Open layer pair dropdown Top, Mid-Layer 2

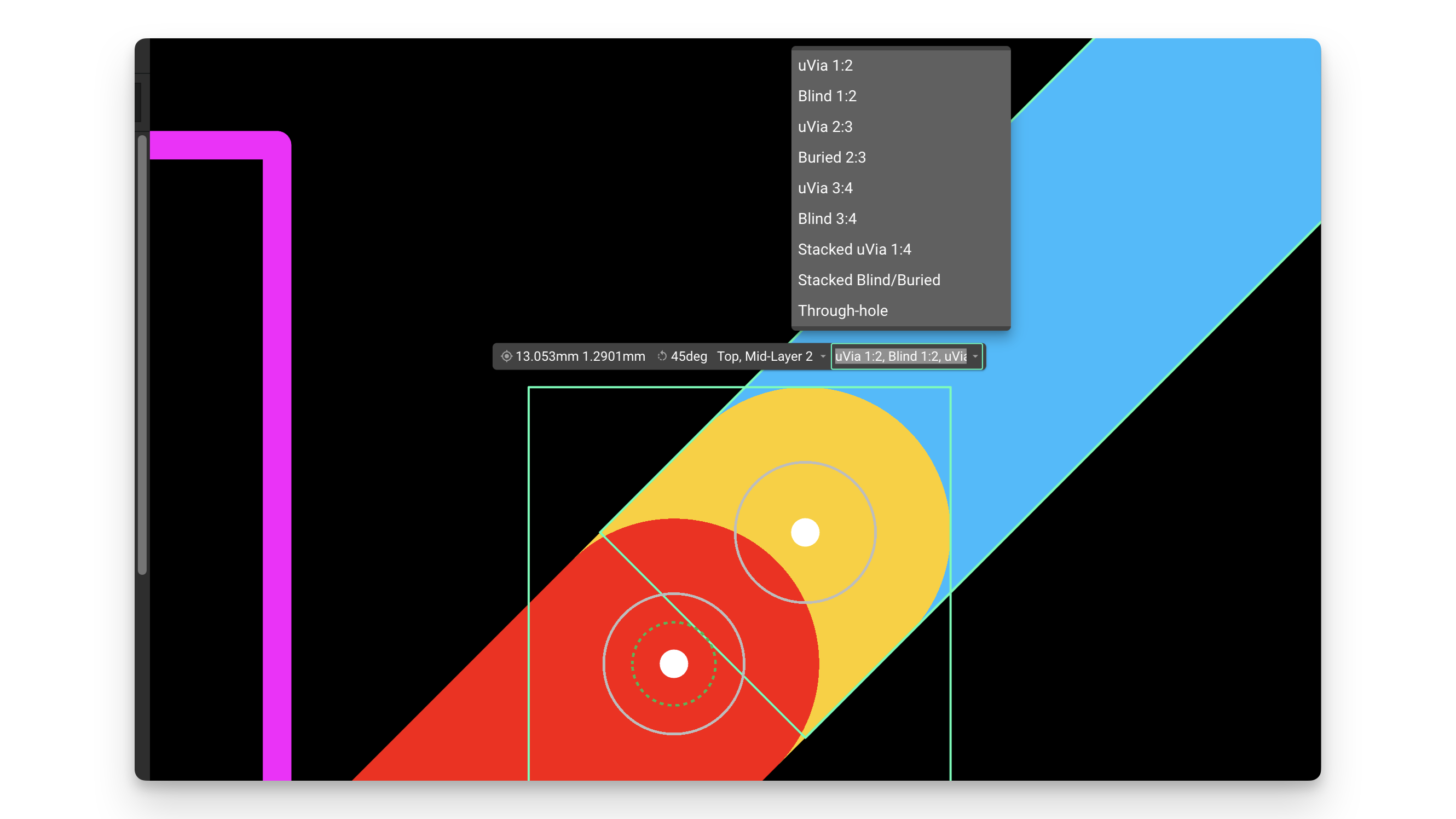point(771,356)
